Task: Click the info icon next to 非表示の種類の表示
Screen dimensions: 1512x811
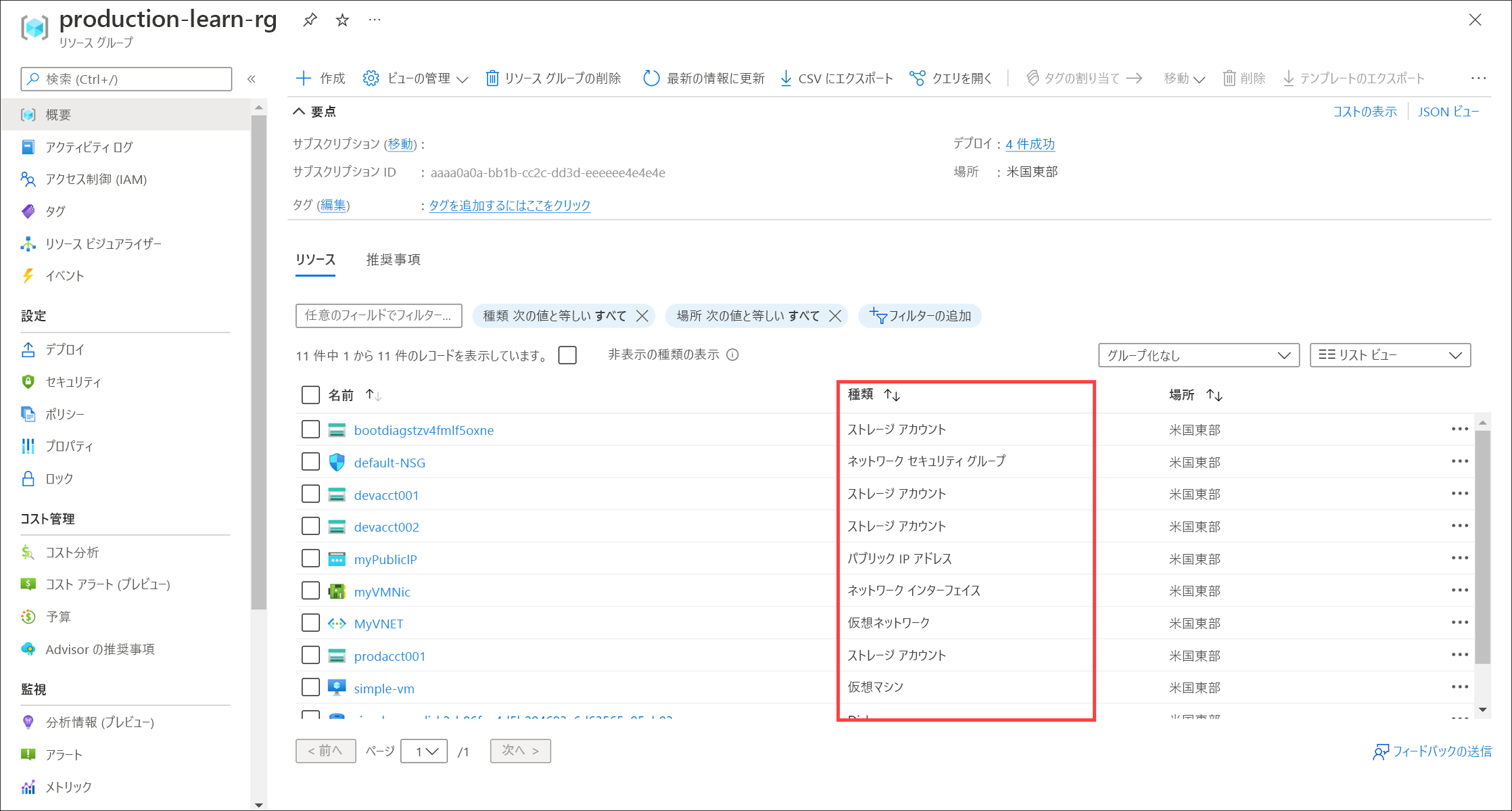Action: [x=732, y=355]
